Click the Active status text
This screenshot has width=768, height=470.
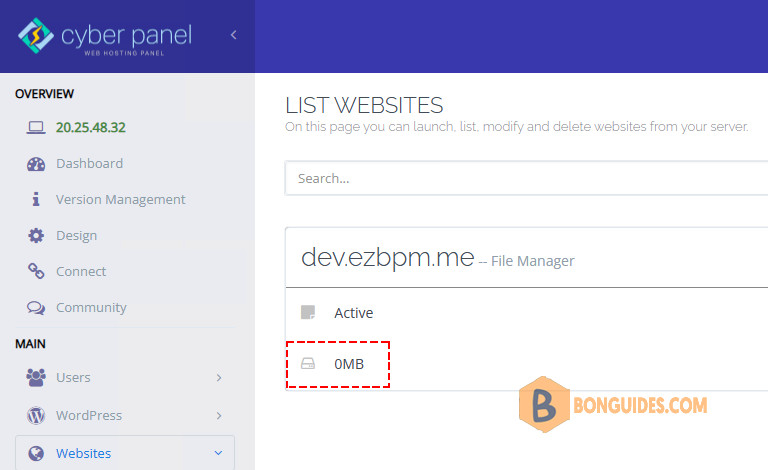[354, 313]
